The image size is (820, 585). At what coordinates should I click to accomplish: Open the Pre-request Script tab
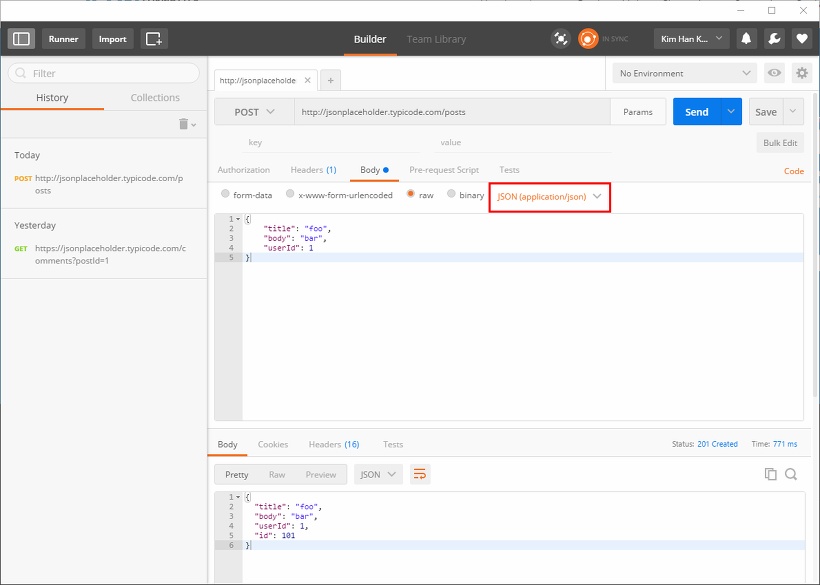point(444,170)
